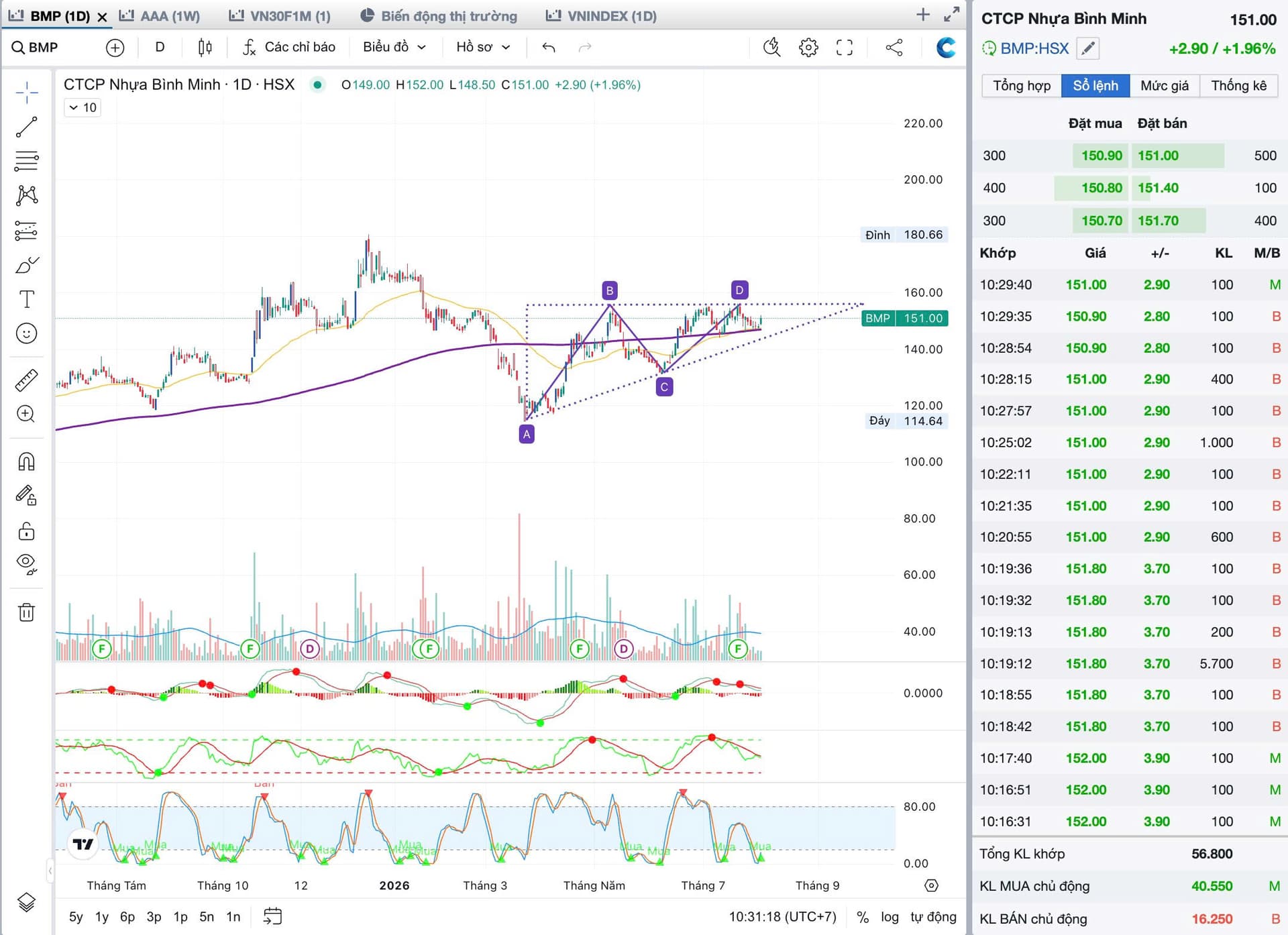
Task: Open the Mức giá tab
Action: [x=1164, y=85]
